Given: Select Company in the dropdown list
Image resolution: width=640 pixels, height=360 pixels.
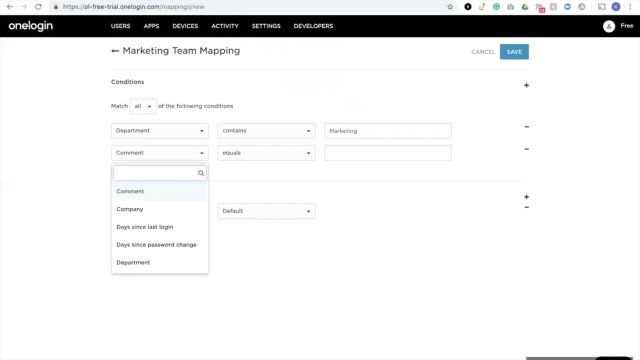Looking at the screenshot, I should point(160,209).
